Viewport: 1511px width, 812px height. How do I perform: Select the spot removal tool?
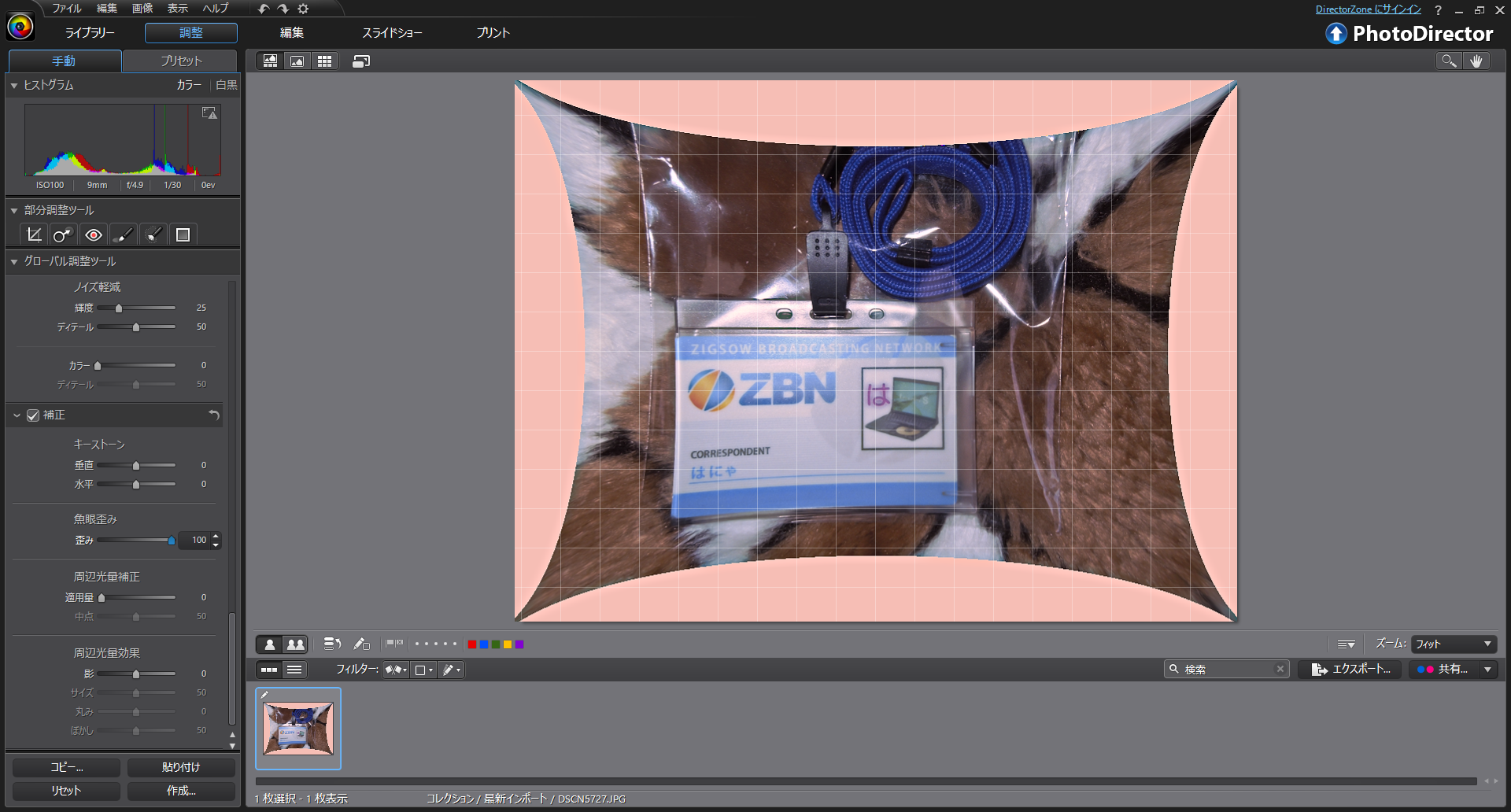[62, 234]
